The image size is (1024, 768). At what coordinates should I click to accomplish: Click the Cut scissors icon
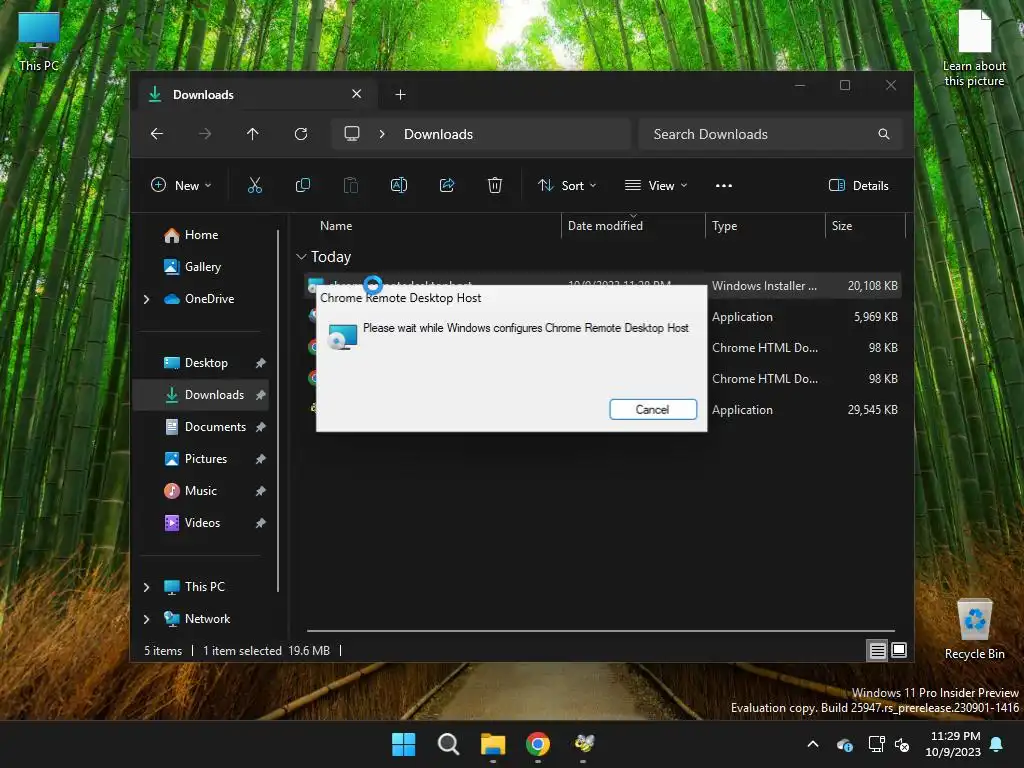click(x=255, y=185)
